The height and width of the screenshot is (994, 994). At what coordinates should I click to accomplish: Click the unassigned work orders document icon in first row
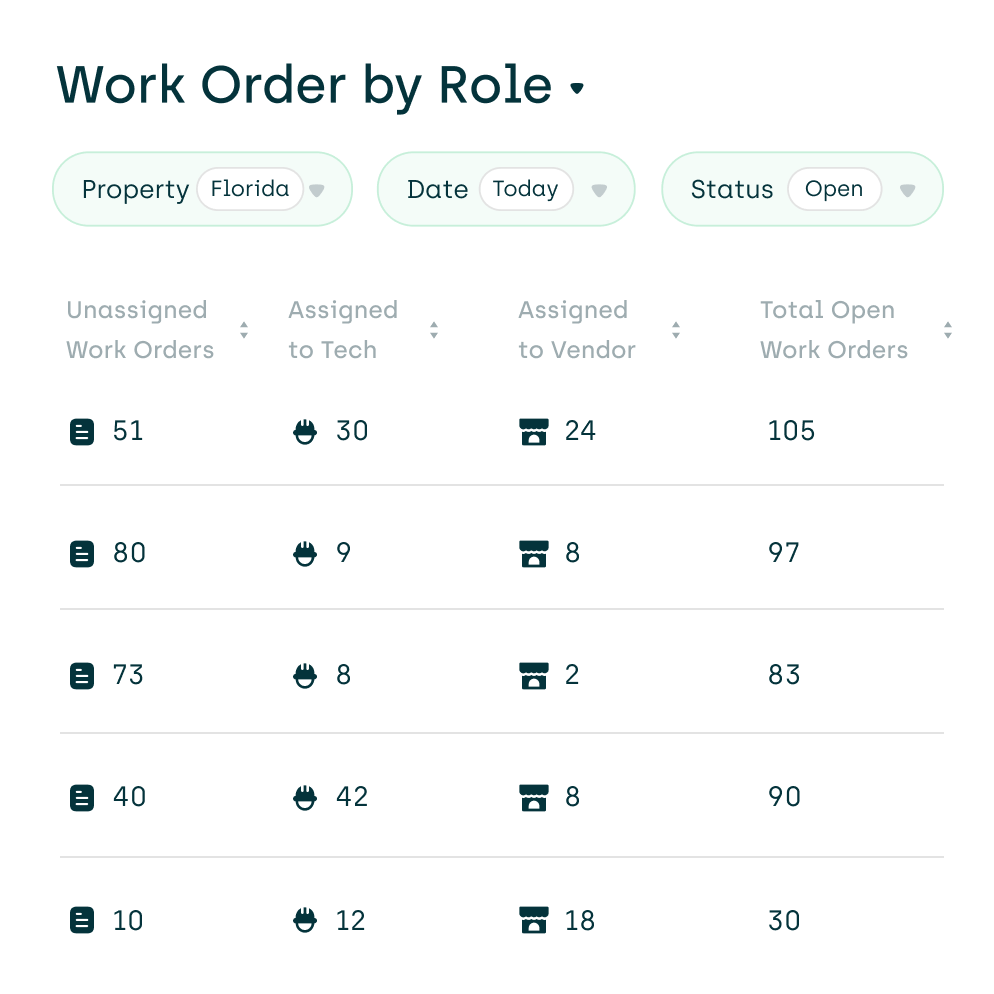[x=82, y=431]
